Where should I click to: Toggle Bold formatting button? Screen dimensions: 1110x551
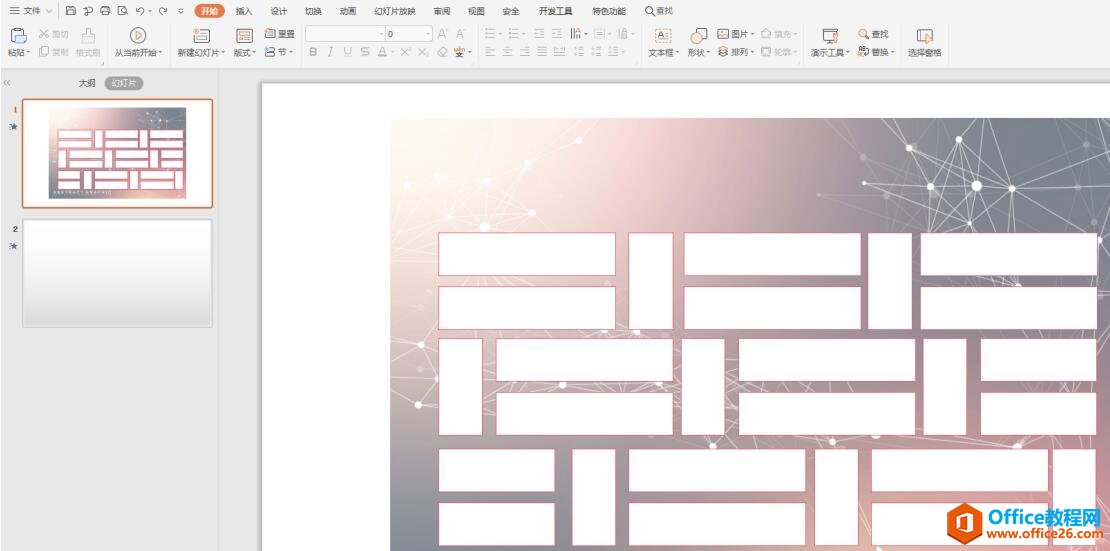tap(313, 52)
